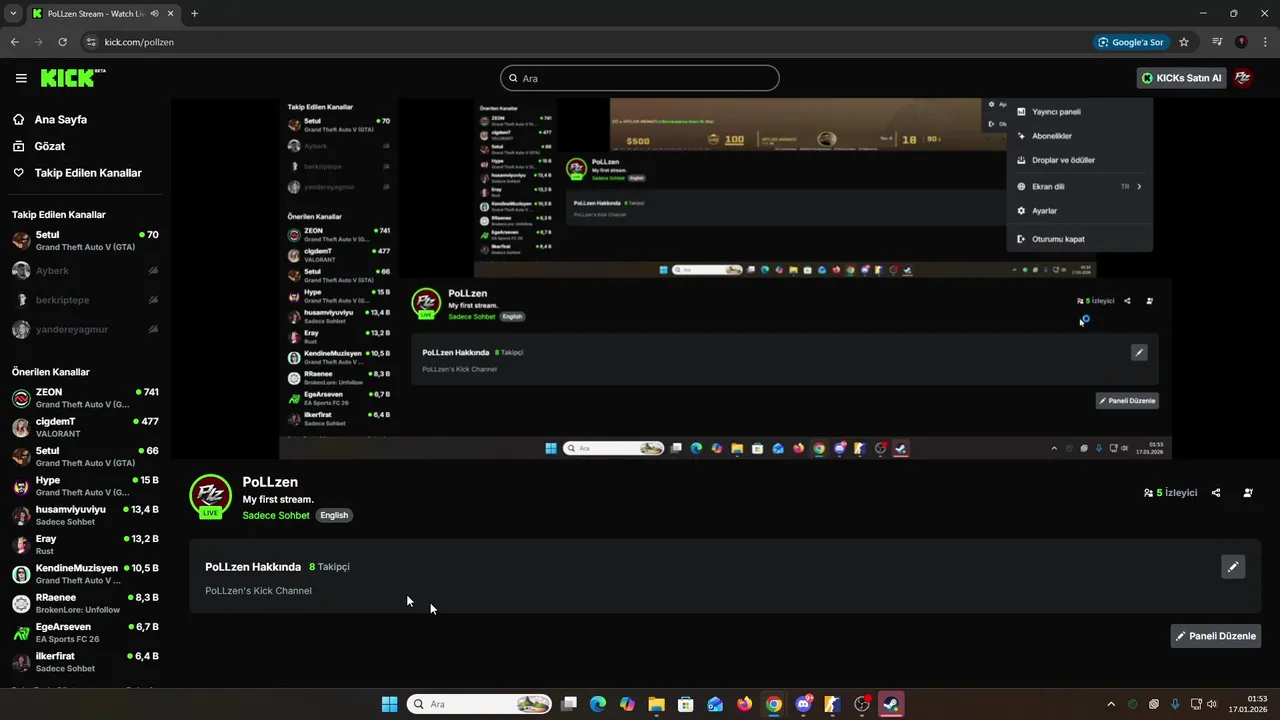The width and height of the screenshot is (1280, 720).
Task: Click KendineMuzisyen channel avatar
Action: click(21, 575)
